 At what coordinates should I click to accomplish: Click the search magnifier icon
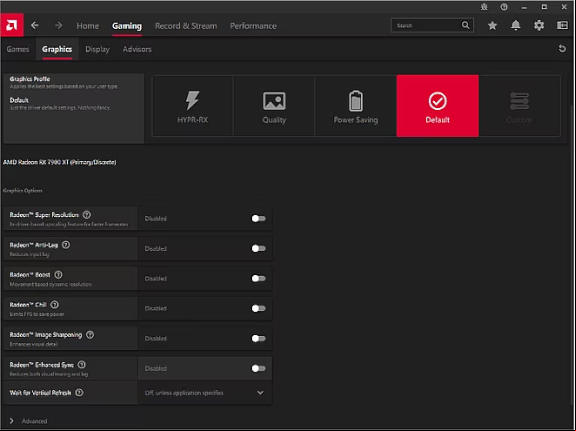click(x=465, y=25)
